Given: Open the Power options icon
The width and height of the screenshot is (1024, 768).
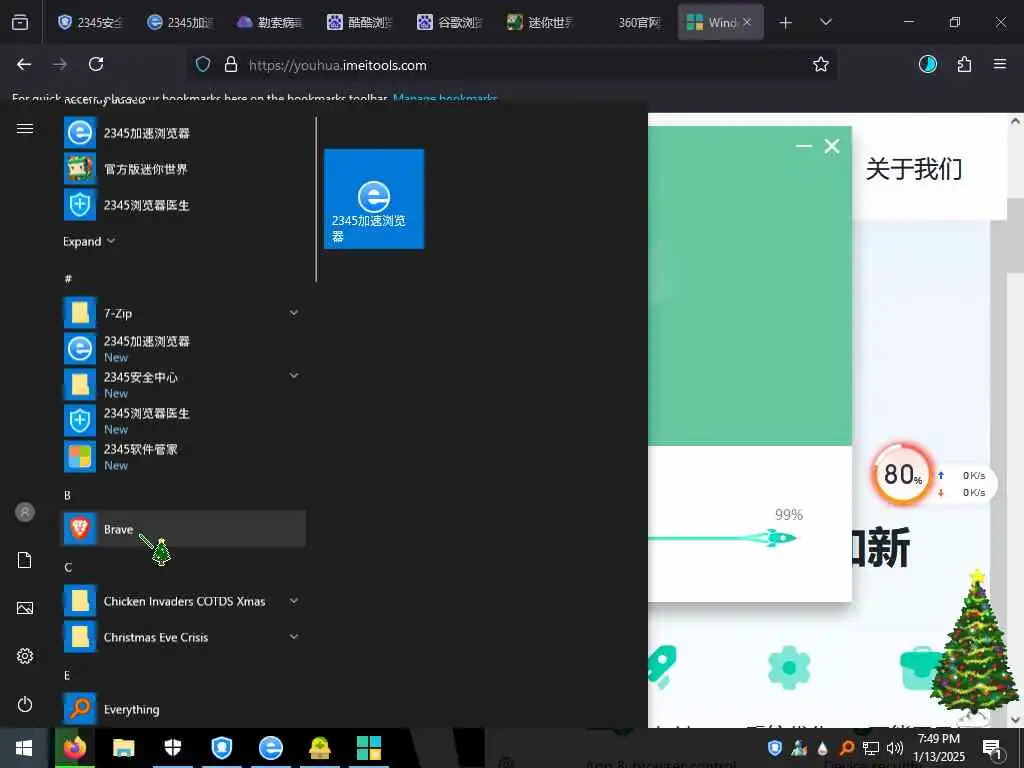Looking at the screenshot, I should click(x=25, y=705).
